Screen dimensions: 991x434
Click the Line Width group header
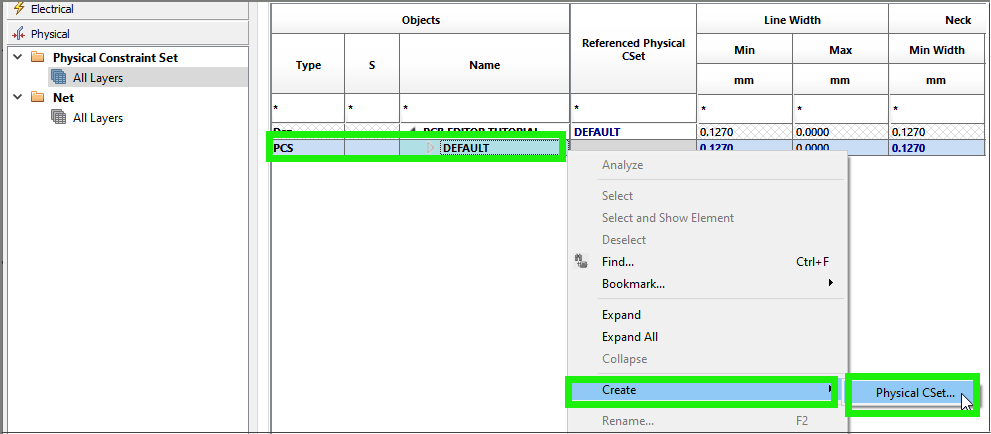tap(793, 20)
